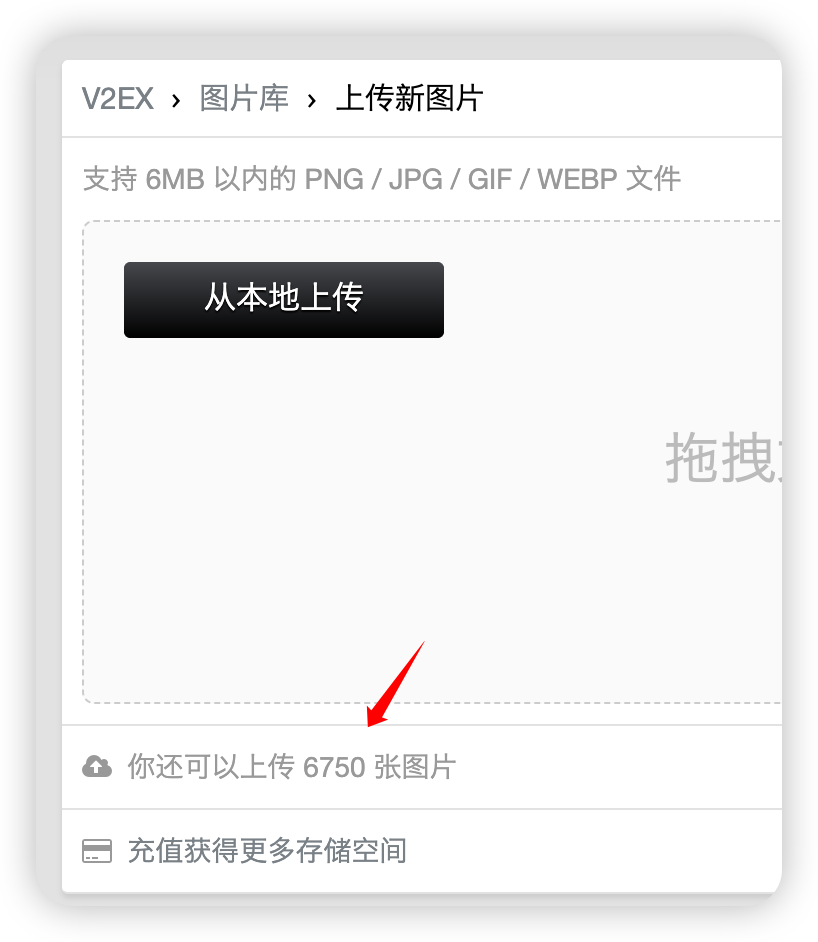Viewport: 818px width, 942px height.
Task: Click the red arrow annotation
Action: [x=396, y=684]
